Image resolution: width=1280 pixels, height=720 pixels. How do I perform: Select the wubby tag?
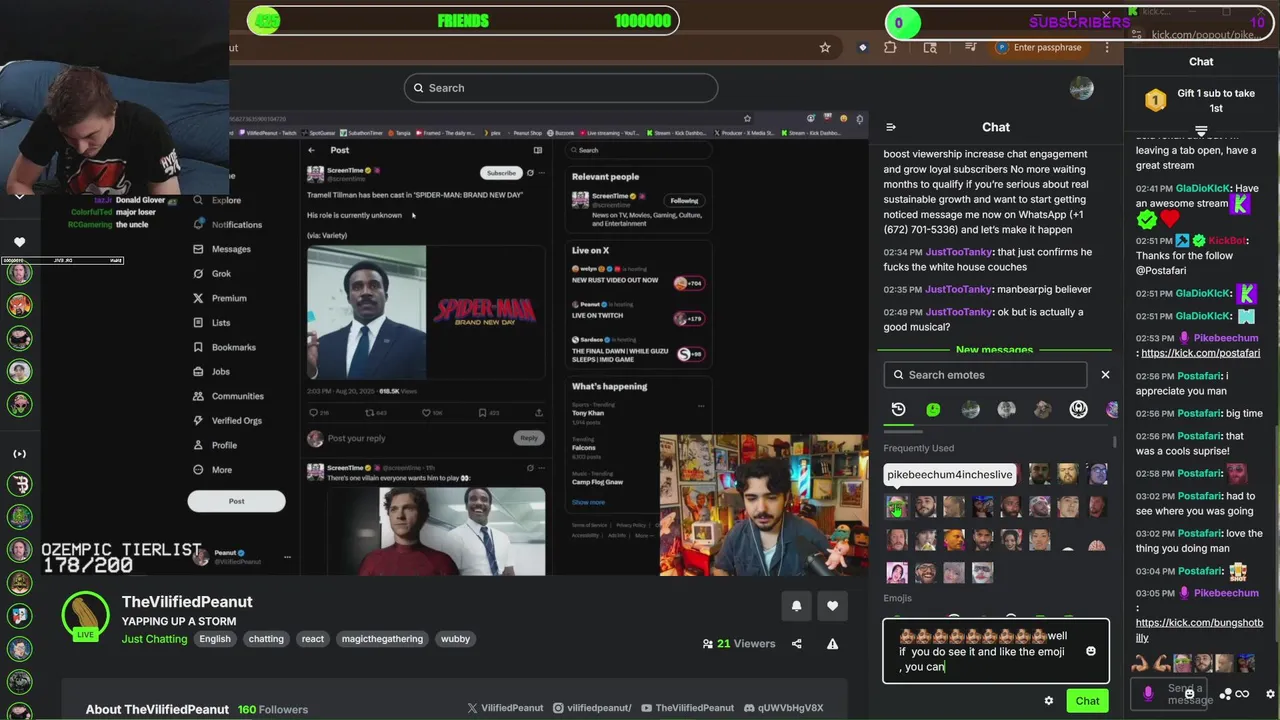tap(455, 639)
